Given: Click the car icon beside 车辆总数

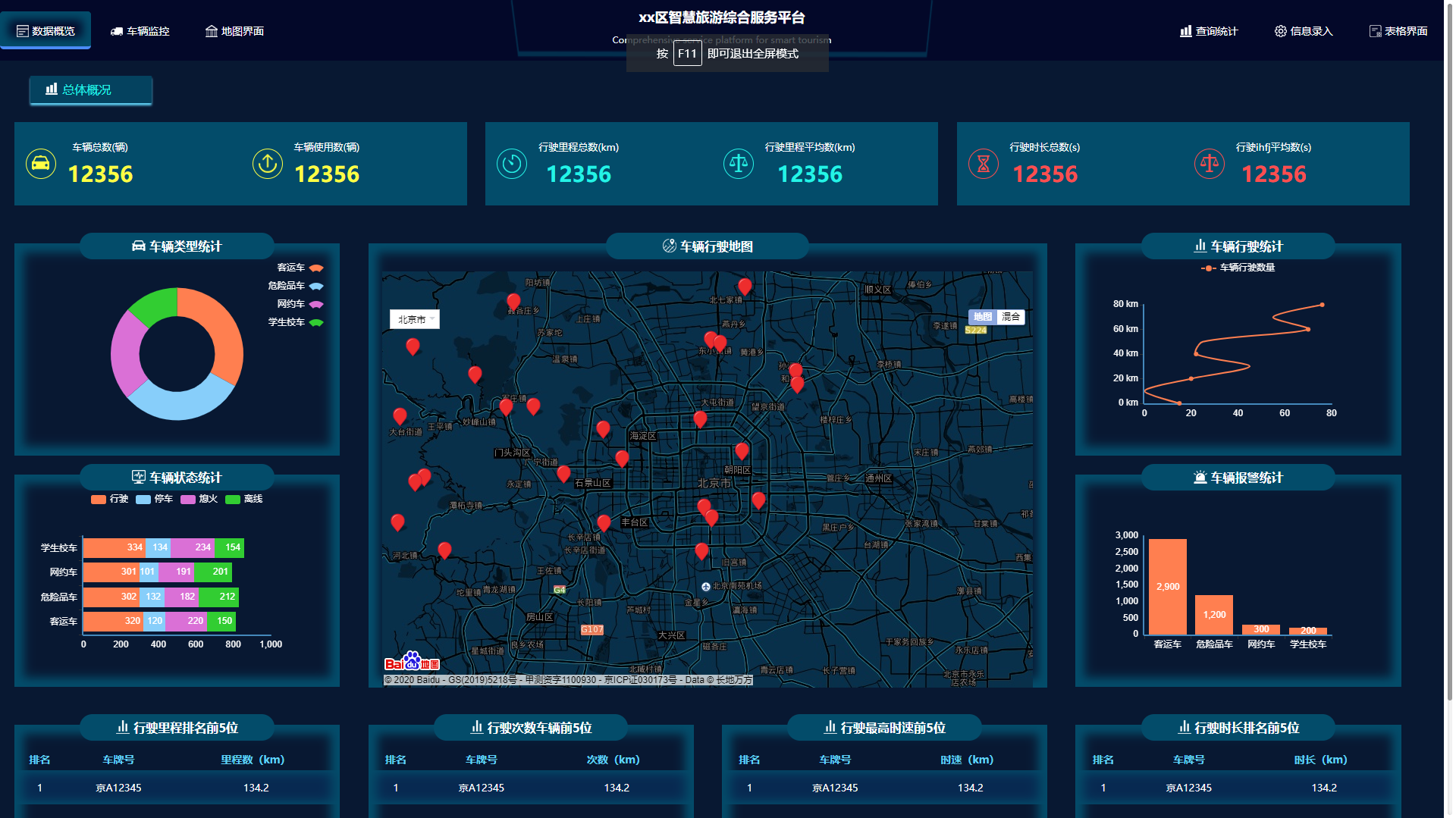Looking at the screenshot, I should (41, 164).
